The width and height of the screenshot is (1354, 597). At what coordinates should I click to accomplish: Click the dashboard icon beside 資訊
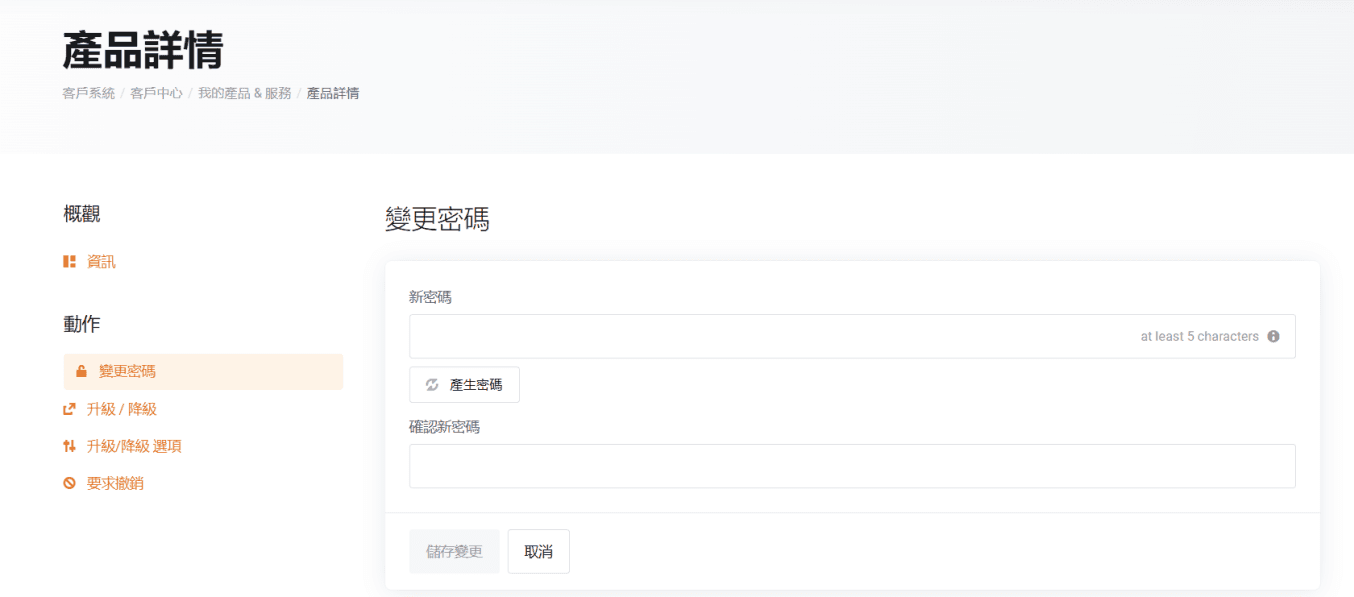click(x=70, y=262)
